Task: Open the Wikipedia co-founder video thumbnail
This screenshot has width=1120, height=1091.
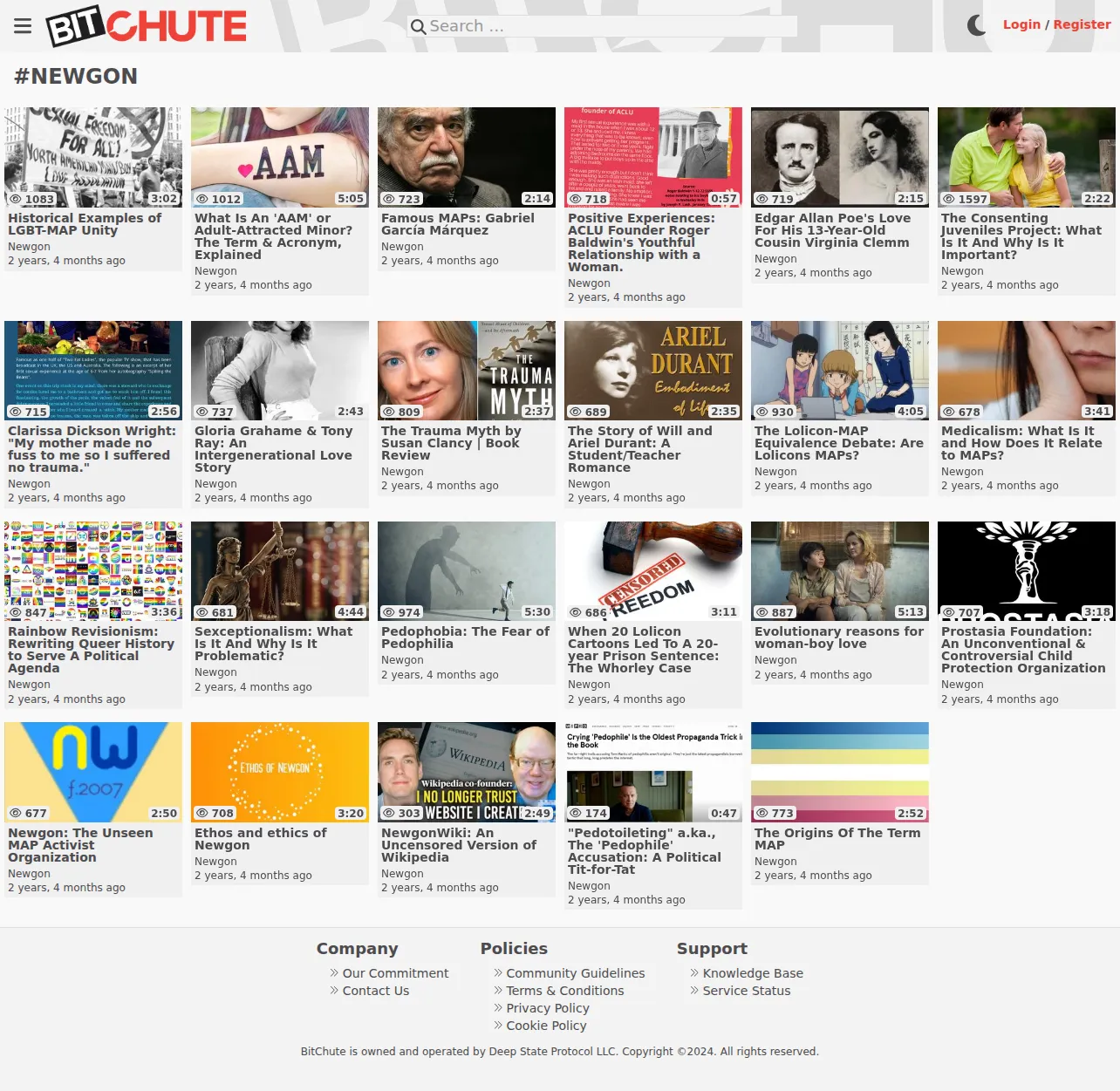Action: pyautogui.click(x=467, y=772)
